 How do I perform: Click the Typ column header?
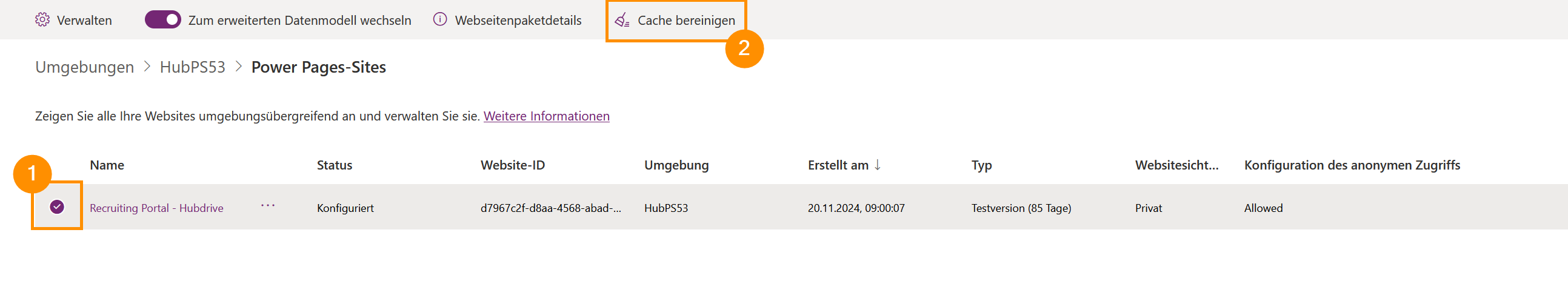click(x=981, y=165)
